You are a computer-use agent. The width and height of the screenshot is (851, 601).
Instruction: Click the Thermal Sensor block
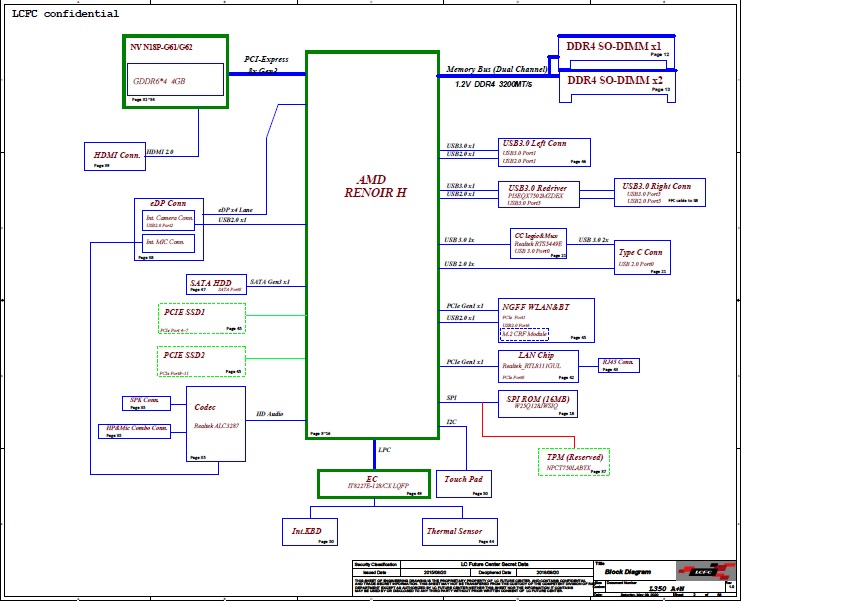point(460,532)
